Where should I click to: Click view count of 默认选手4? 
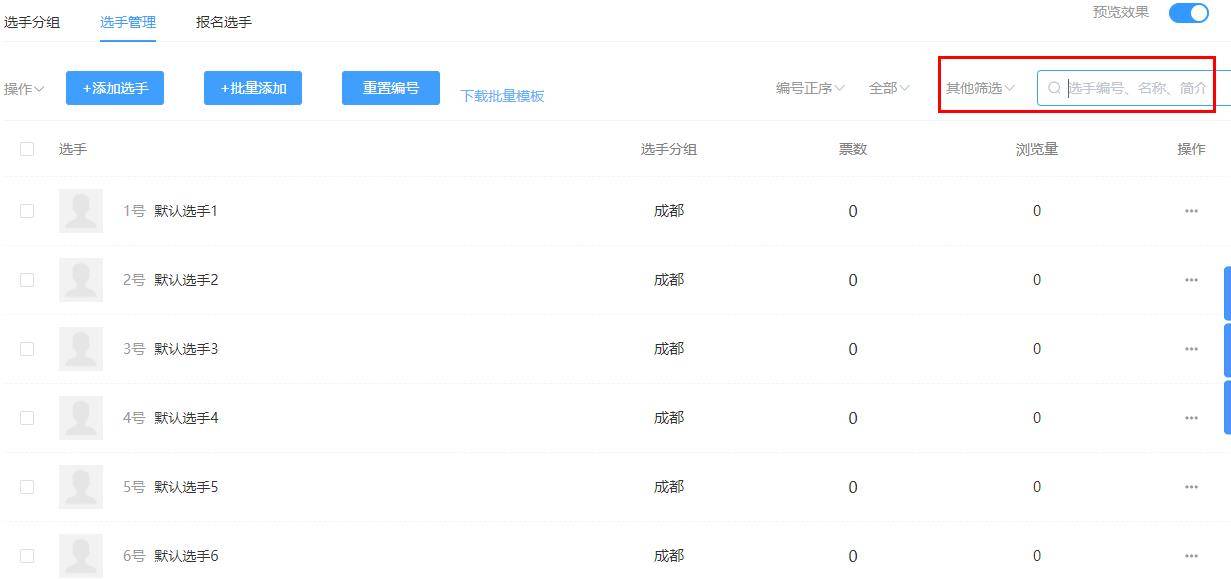point(1037,418)
